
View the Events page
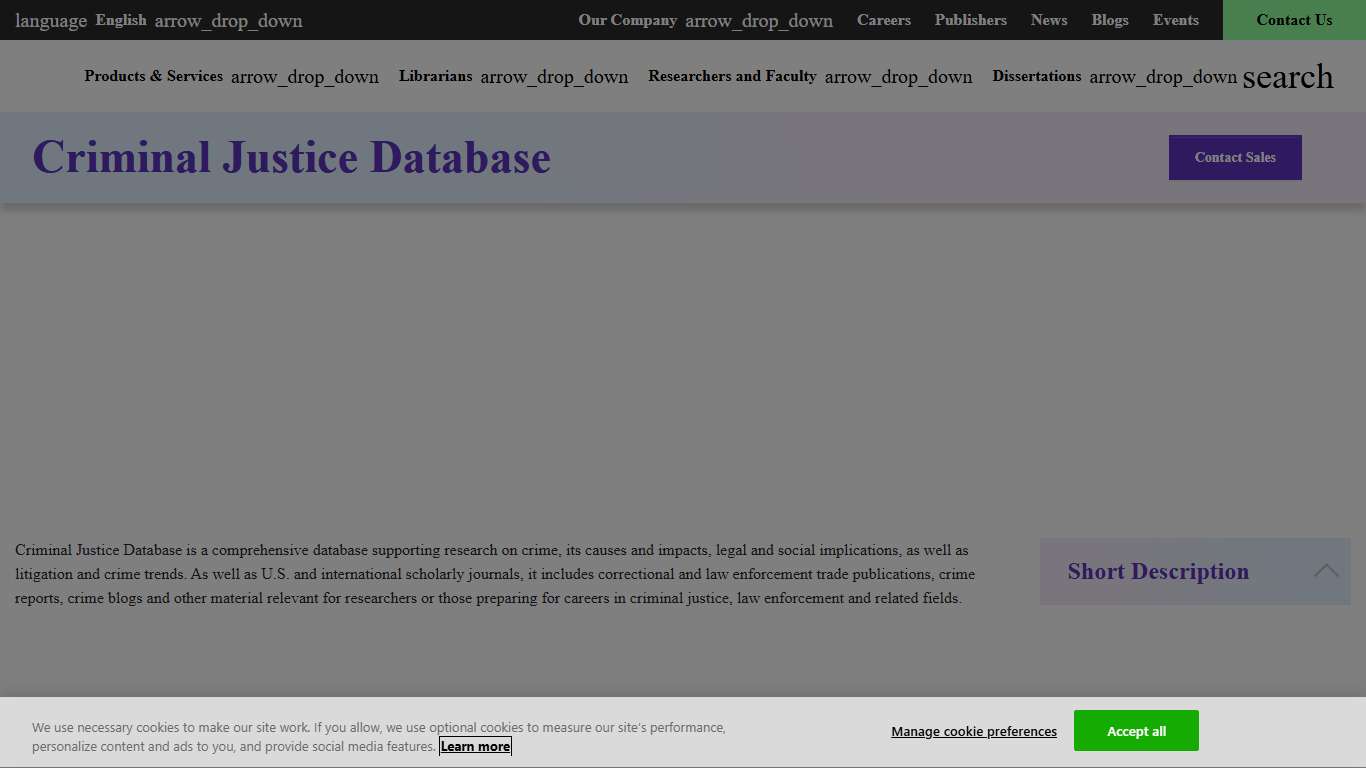tap(1175, 20)
